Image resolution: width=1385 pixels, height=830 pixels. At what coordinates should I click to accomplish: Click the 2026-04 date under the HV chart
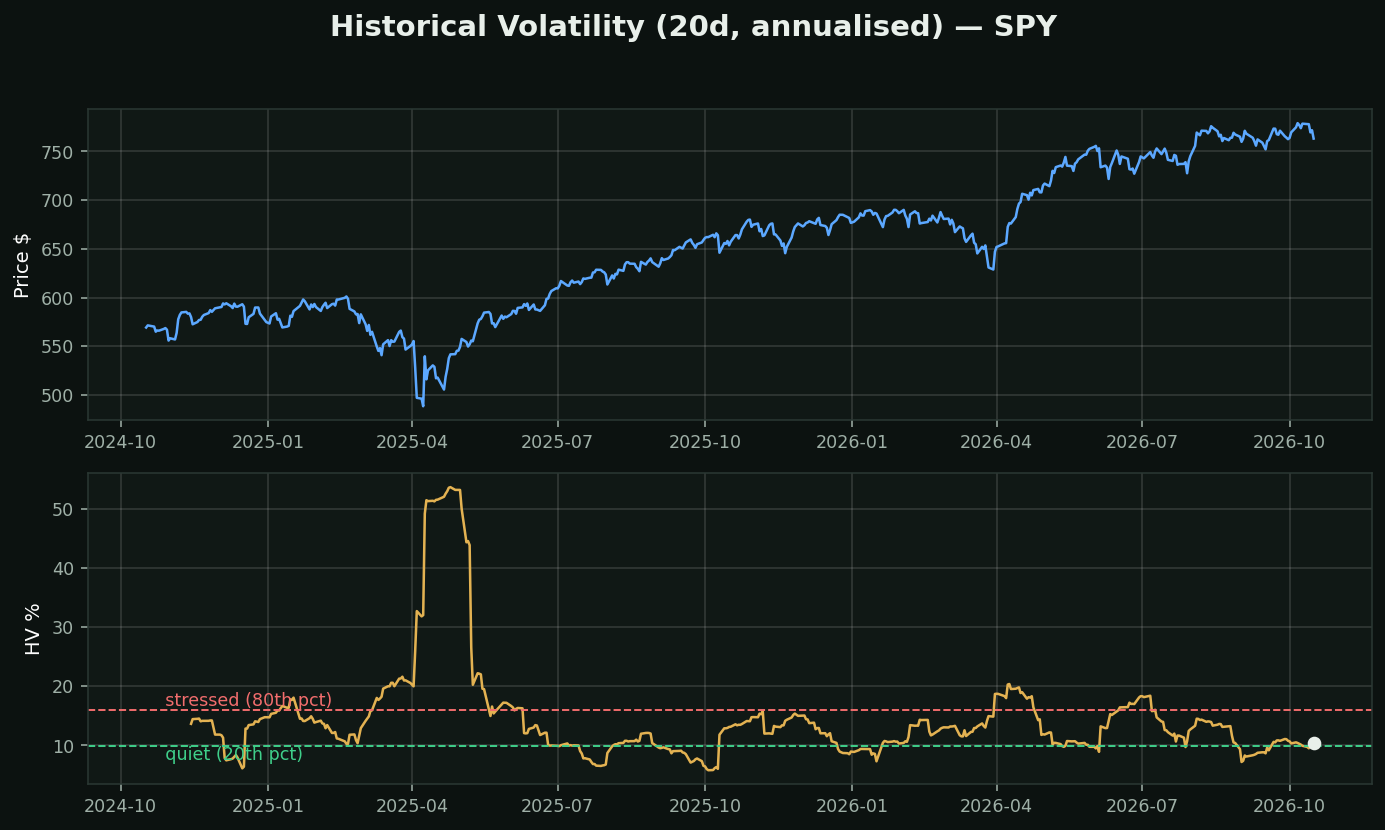point(996,805)
